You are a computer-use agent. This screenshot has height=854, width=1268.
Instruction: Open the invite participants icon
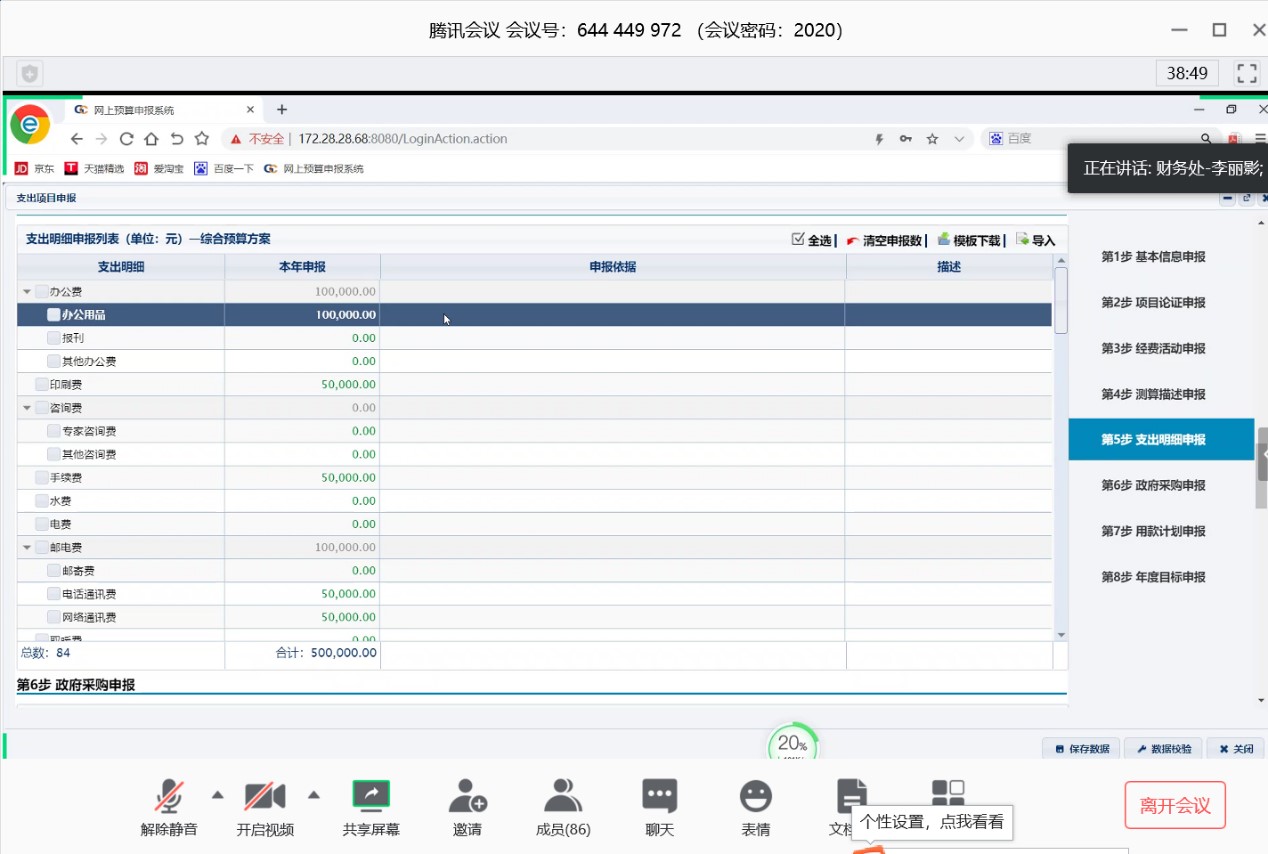coord(467,797)
